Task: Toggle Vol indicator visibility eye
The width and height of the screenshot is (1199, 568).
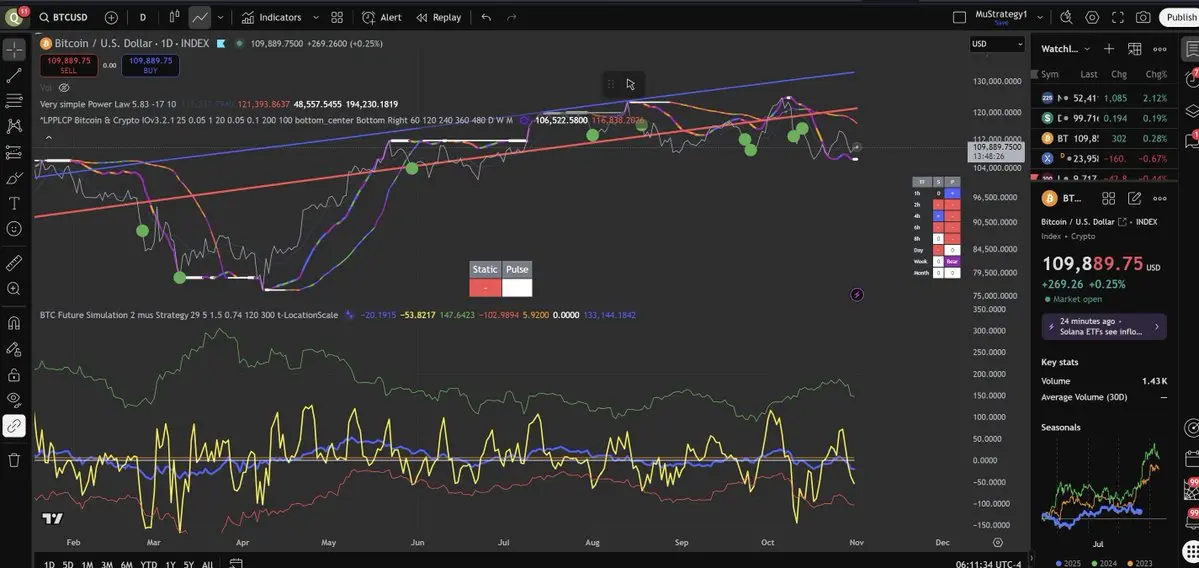Action: pyautogui.click(x=64, y=88)
